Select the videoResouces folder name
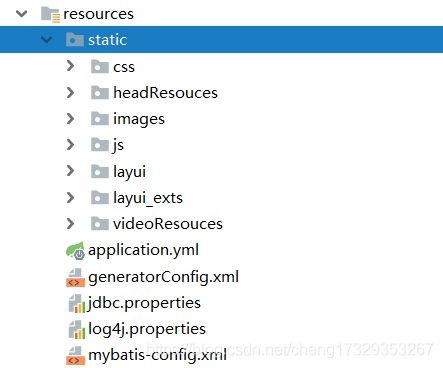Image resolution: width=443 pixels, height=368 pixels. (x=168, y=223)
